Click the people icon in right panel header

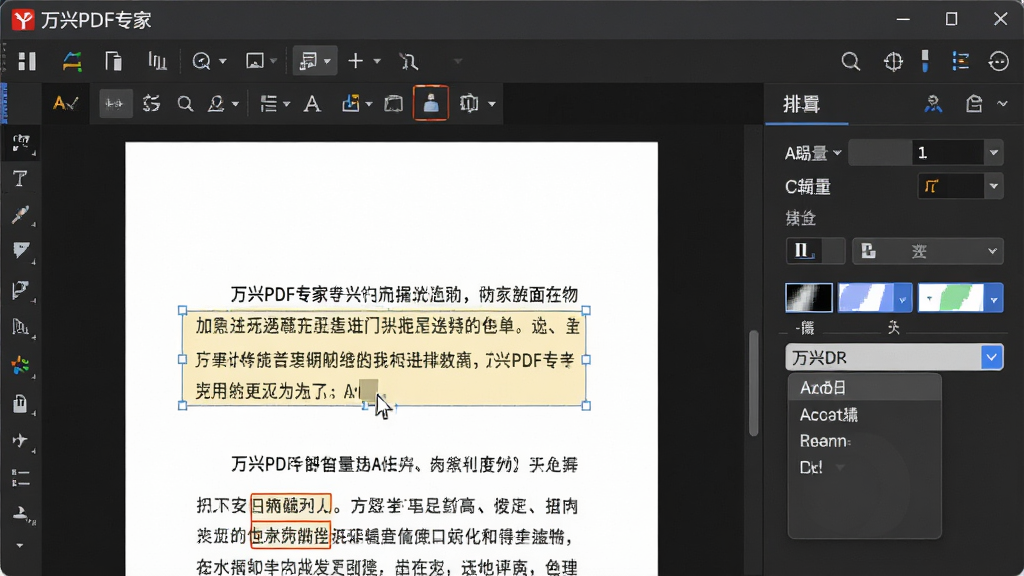click(933, 104)
